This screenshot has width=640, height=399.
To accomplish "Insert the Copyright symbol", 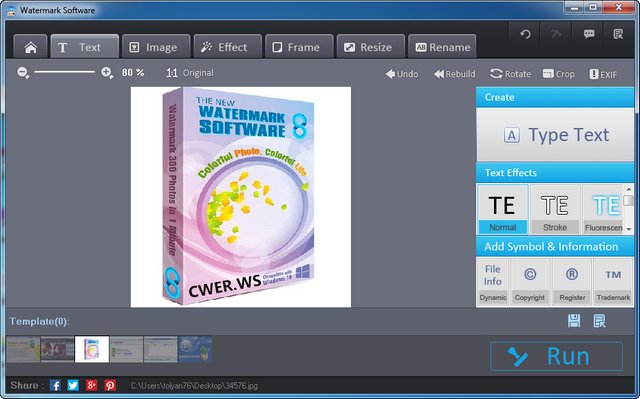I will pos(530,282).
